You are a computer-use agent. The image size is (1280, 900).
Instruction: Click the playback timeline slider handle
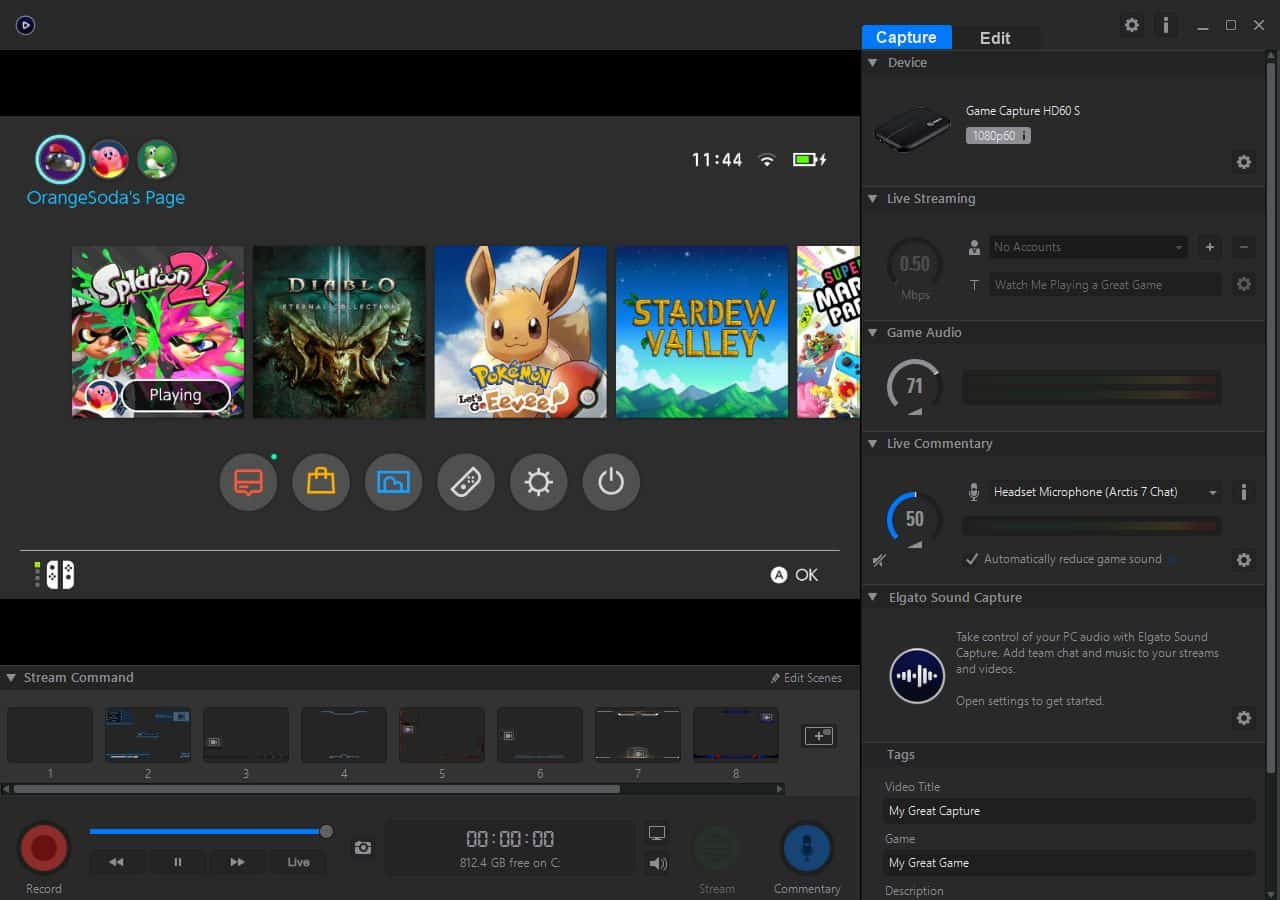[x=326, y=831]
